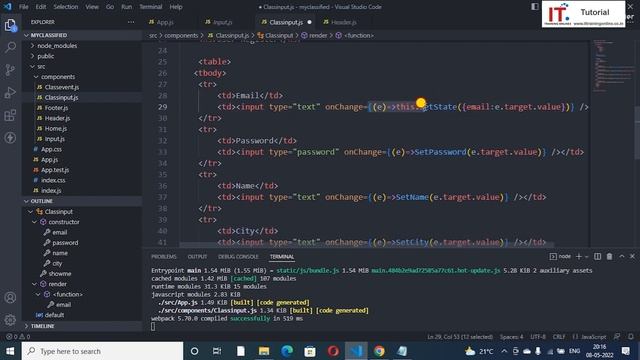Open feedback icon in status bar

point(617,337)
